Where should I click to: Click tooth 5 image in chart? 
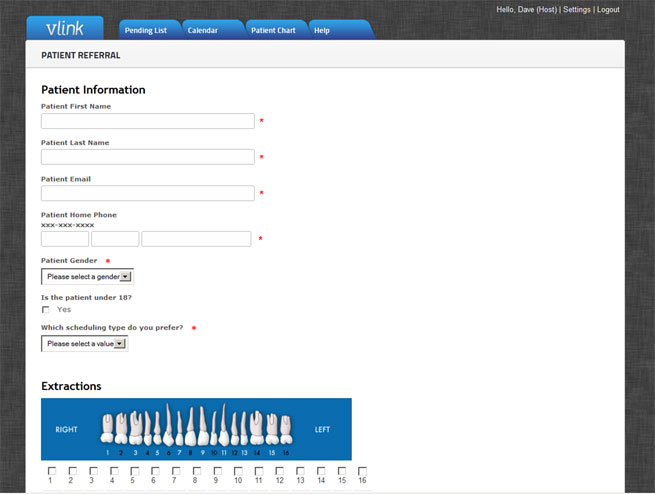[x=157, y=428]
